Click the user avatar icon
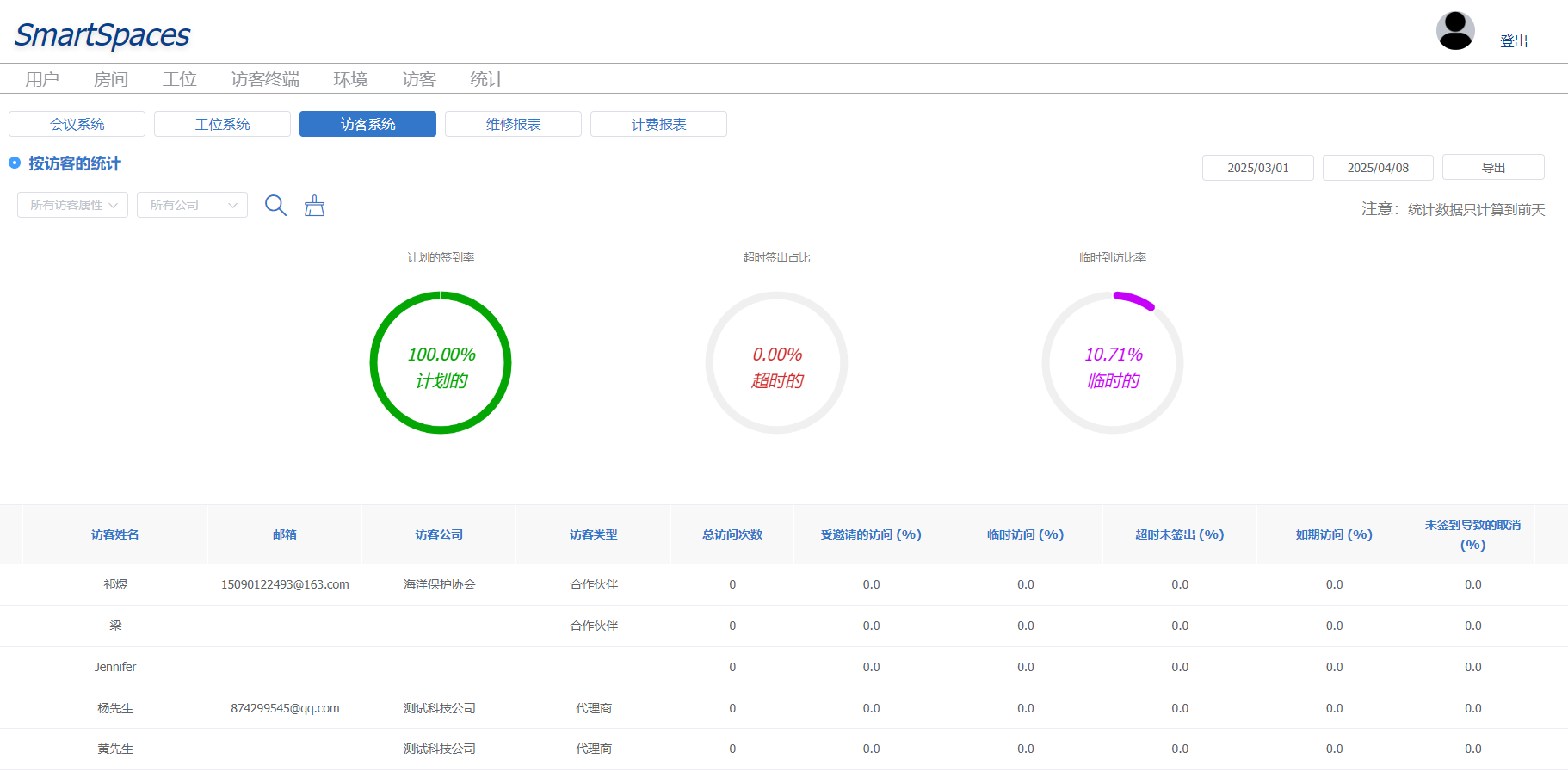 (1455, 31)
